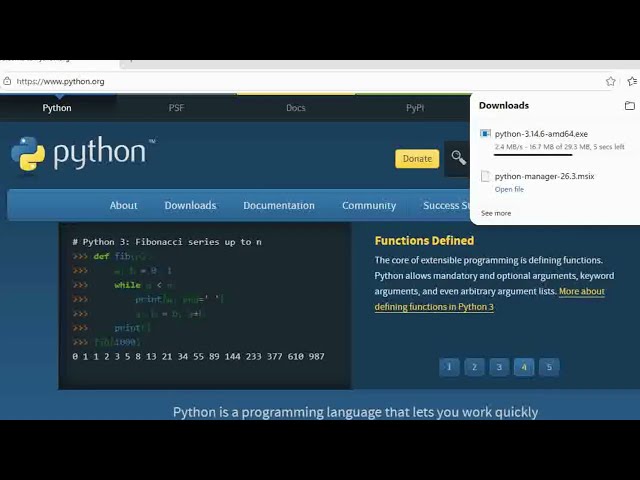Bookmark this page with the star icon
Screen dimensions: 640x480
611,81
